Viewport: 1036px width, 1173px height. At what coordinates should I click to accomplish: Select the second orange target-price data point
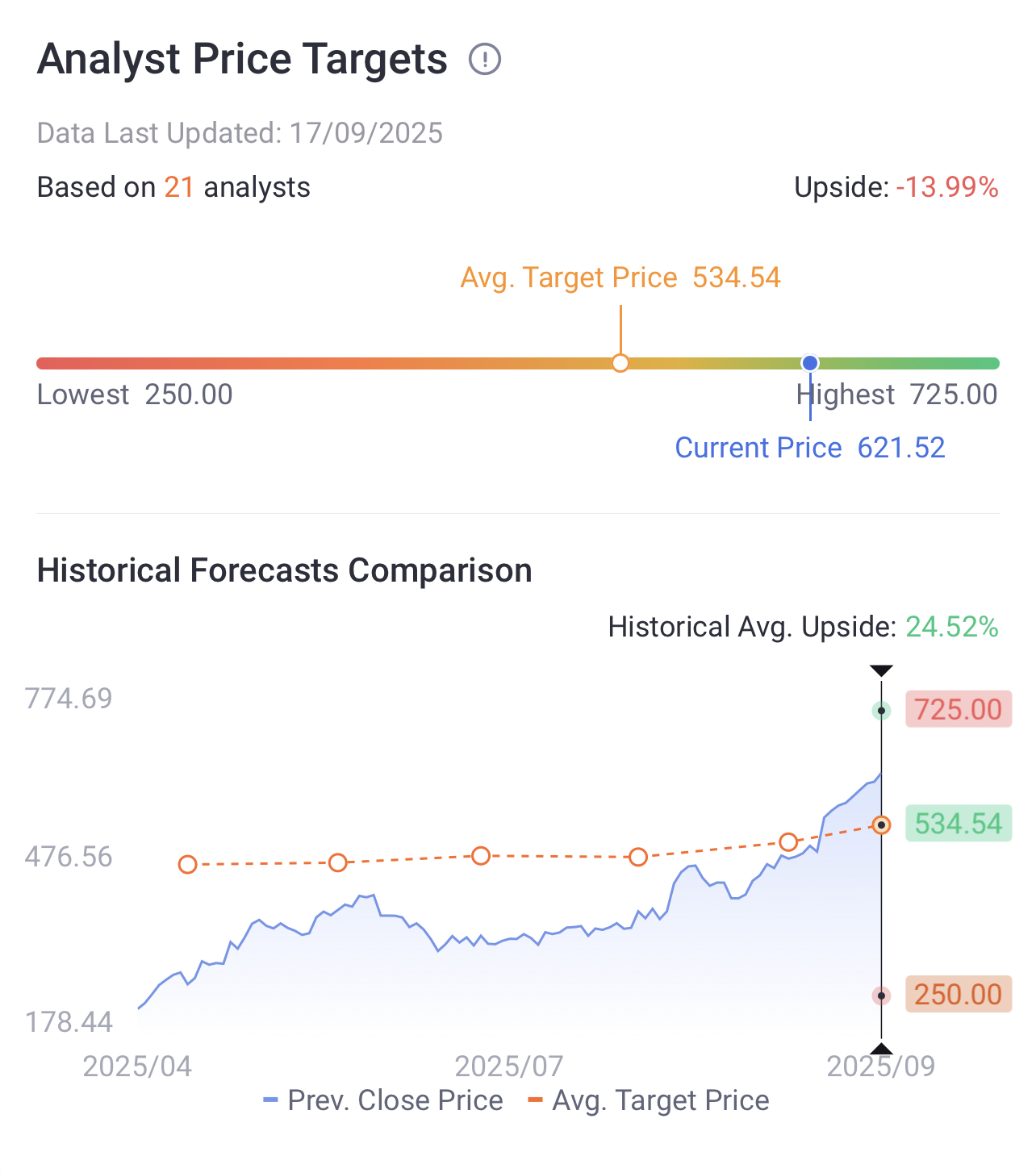click(x=338, y=863)
